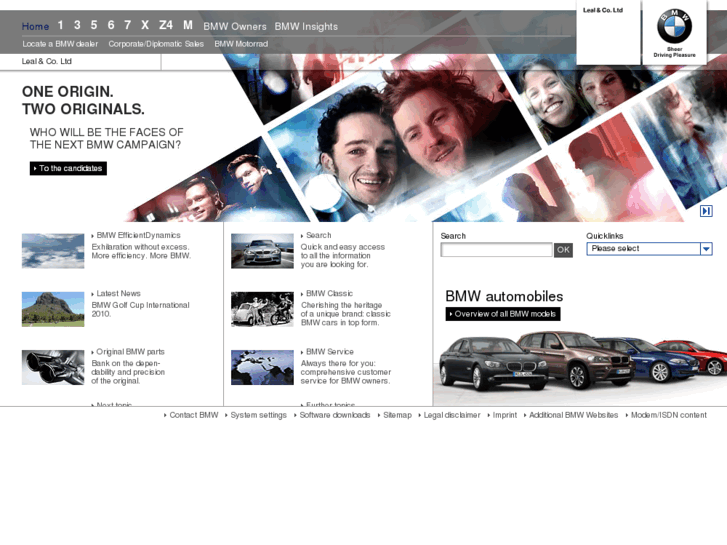Click Contact BMW footer link
The height and width of the screenshot is (545, 727).
pos(194,415)
